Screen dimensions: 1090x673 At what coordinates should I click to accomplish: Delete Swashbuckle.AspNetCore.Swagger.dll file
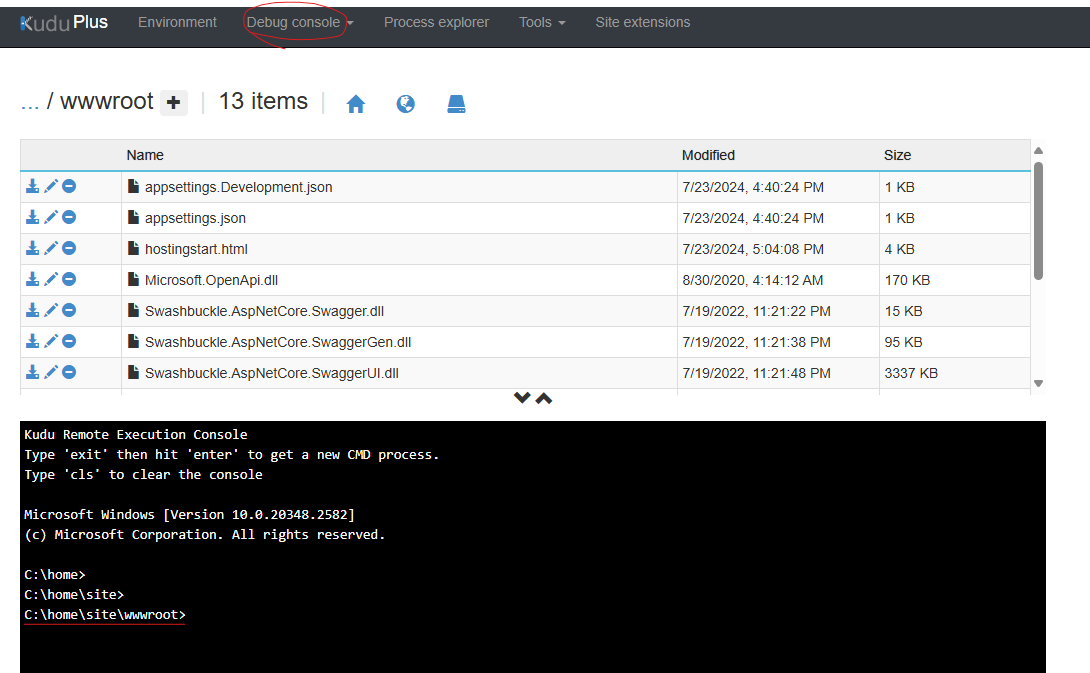[x=69, y=310]
